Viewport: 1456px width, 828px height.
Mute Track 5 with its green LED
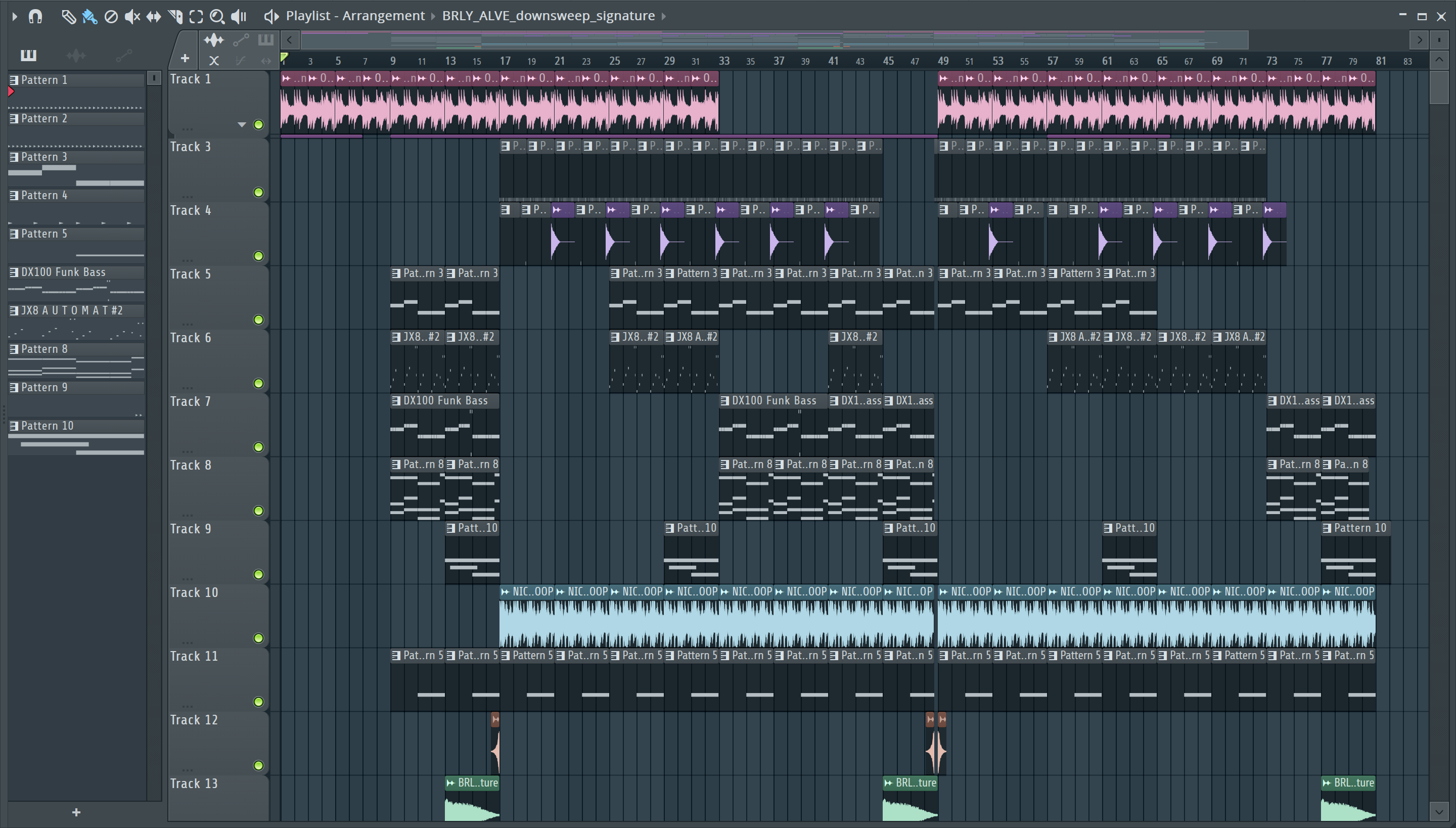tap(259, 319)
